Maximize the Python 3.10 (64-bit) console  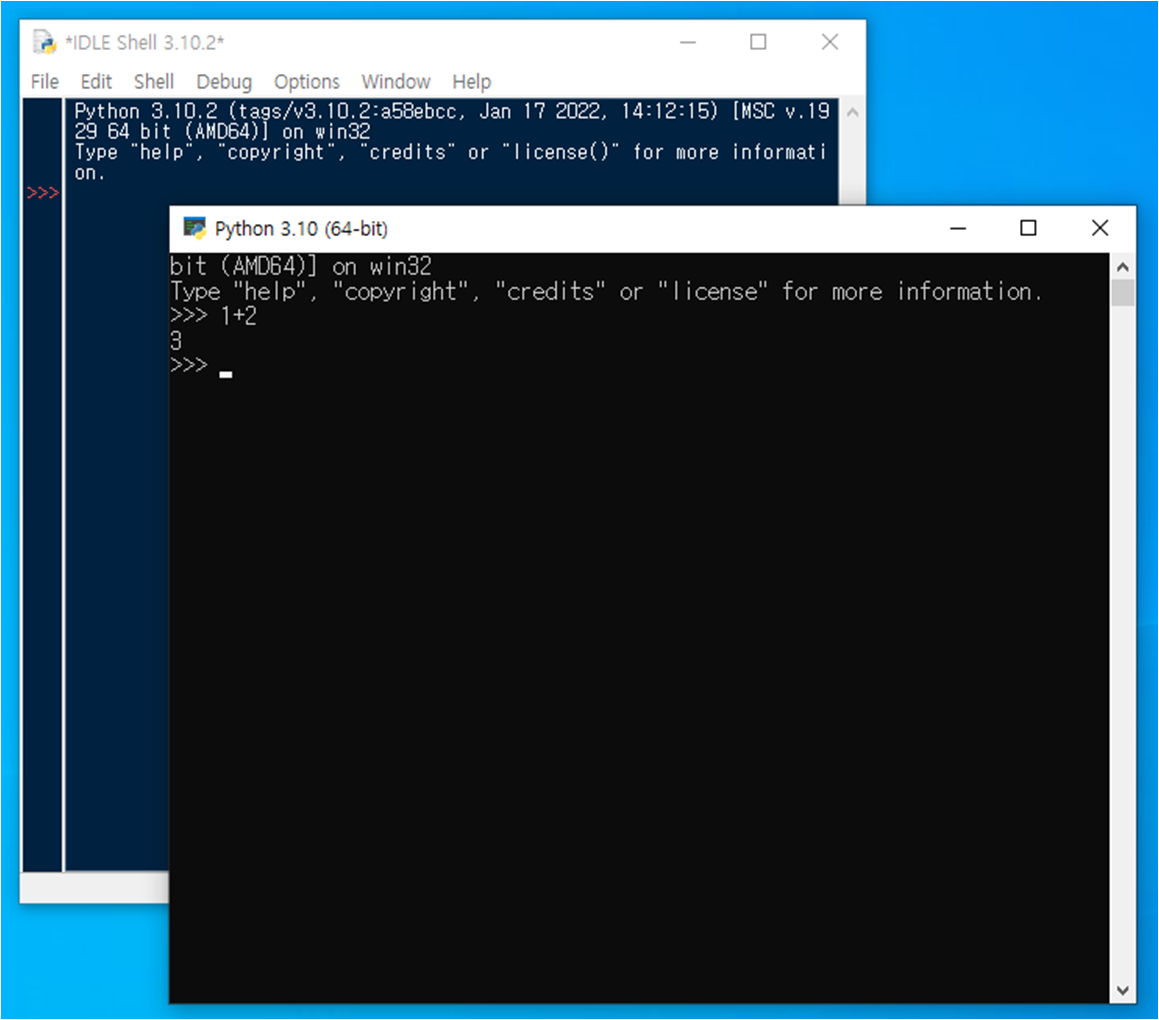tap(1027, 228)
